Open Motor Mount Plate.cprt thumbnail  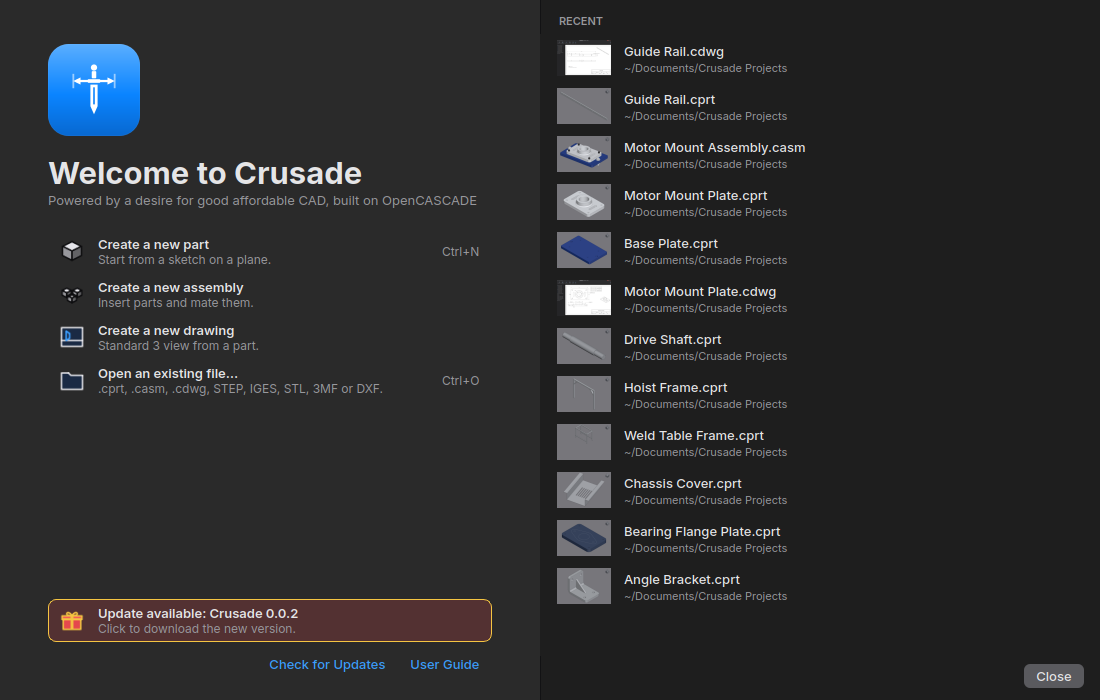584,202
